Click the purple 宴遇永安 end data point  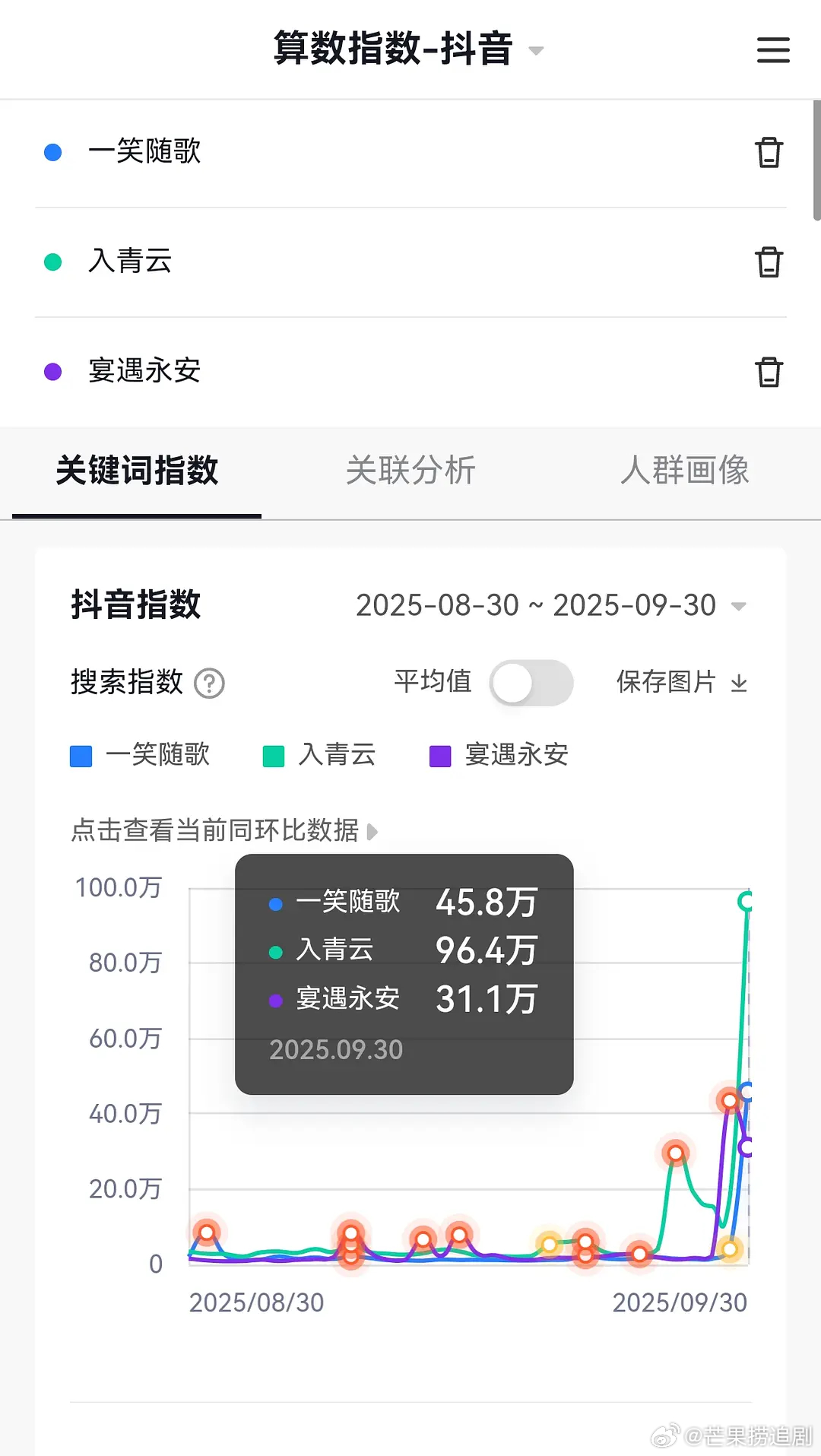click(x=747, y=1147)
